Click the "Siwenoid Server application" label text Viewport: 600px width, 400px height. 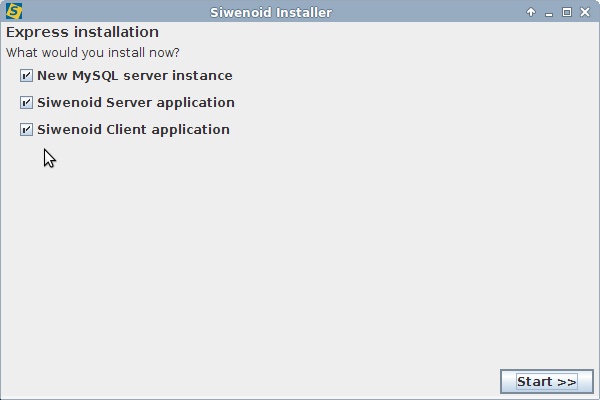135,103
